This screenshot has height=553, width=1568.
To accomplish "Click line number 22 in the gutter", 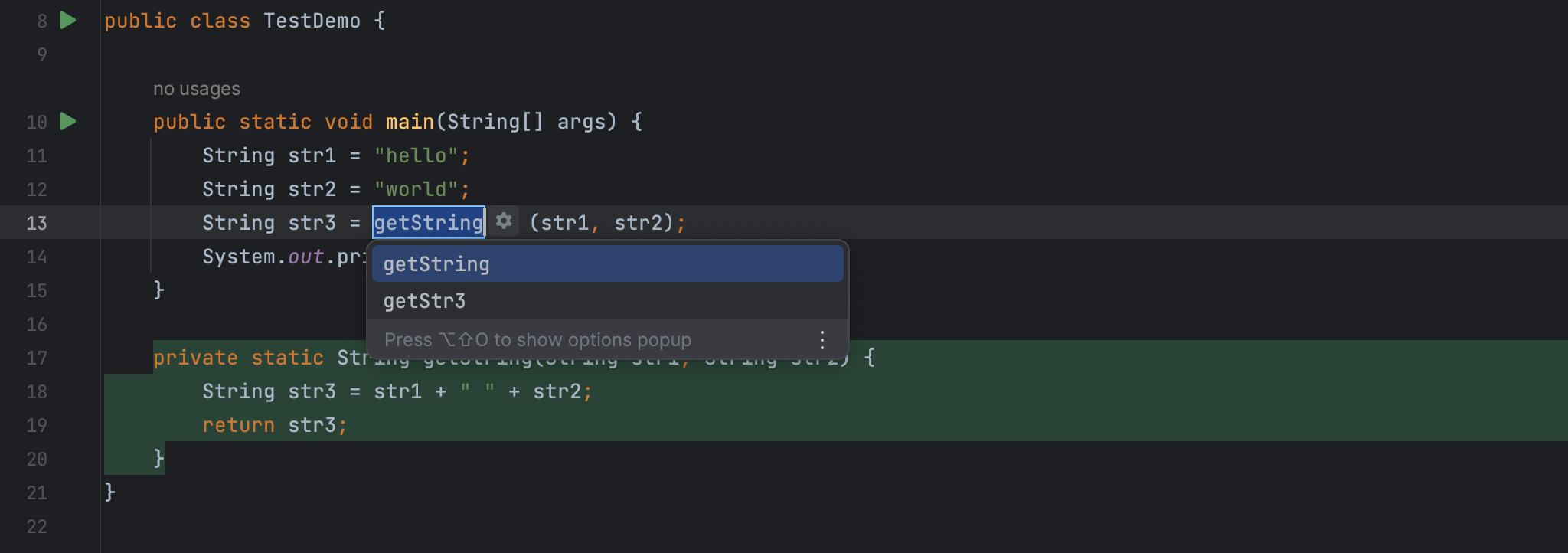I will coord(37,526).
